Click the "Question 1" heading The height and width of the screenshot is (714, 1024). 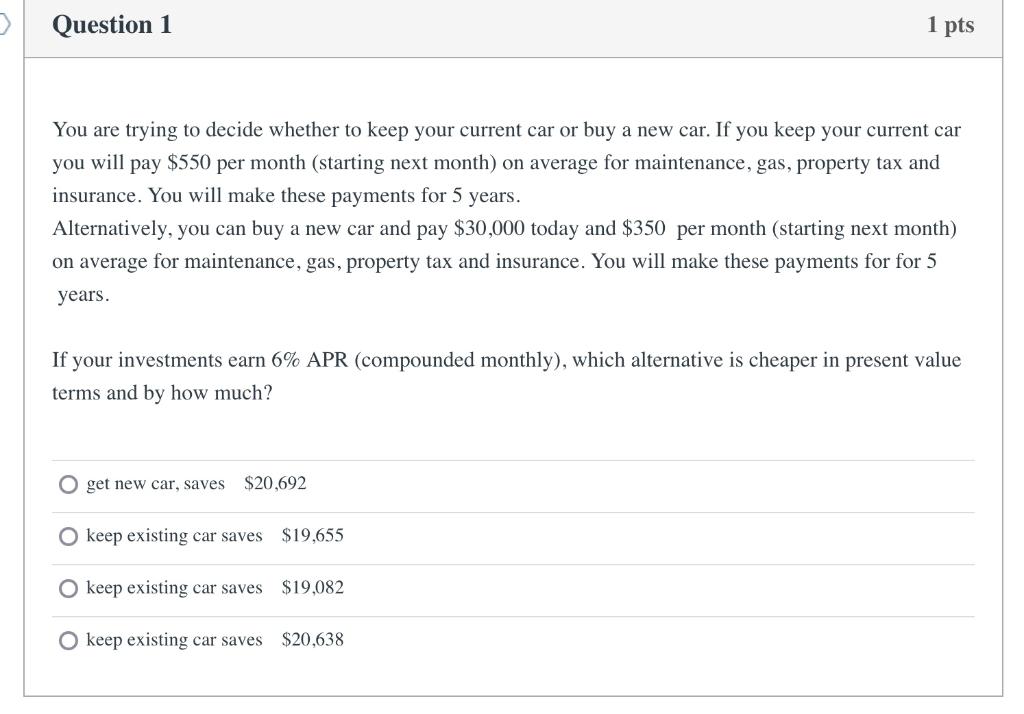(x=112, y=25)
